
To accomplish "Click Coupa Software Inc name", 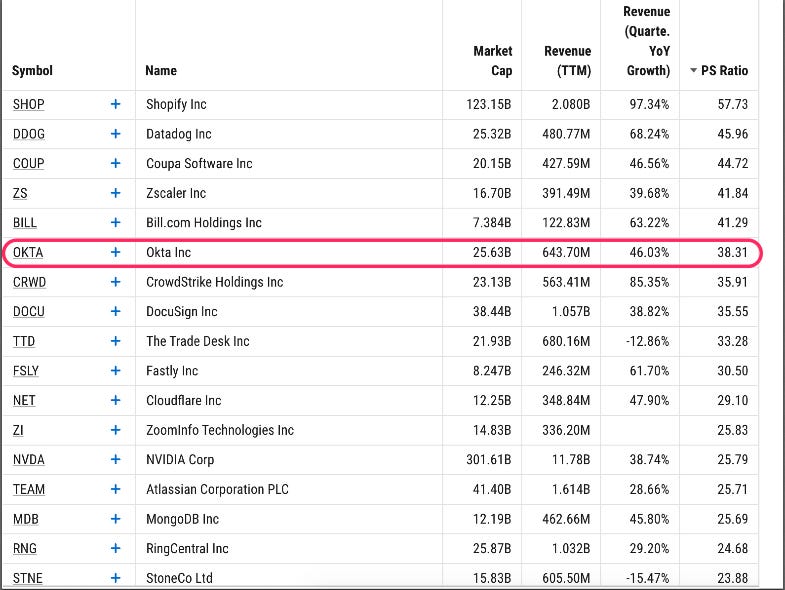I will tap(199, 163).
